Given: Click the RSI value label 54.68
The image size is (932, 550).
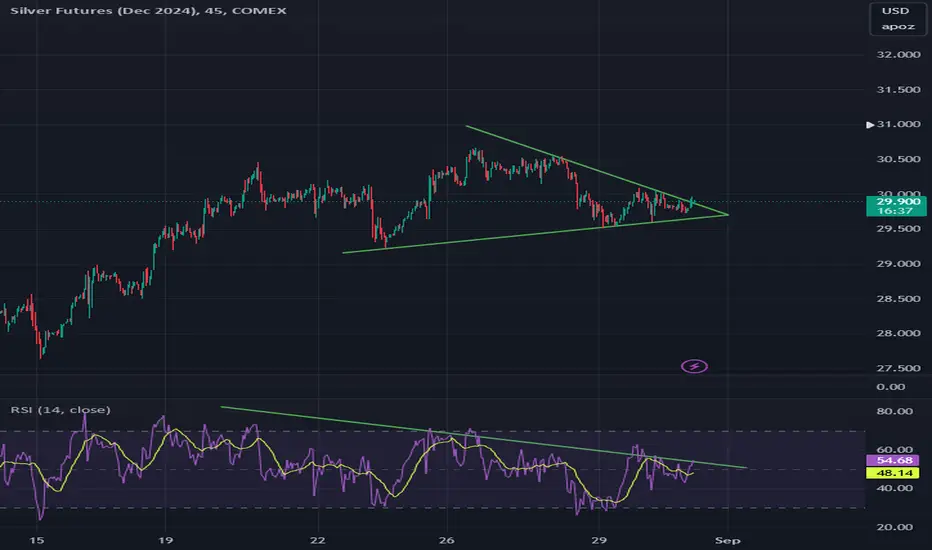Looking at the screenshot, I should pyautogui.click(x=894, y=460).
